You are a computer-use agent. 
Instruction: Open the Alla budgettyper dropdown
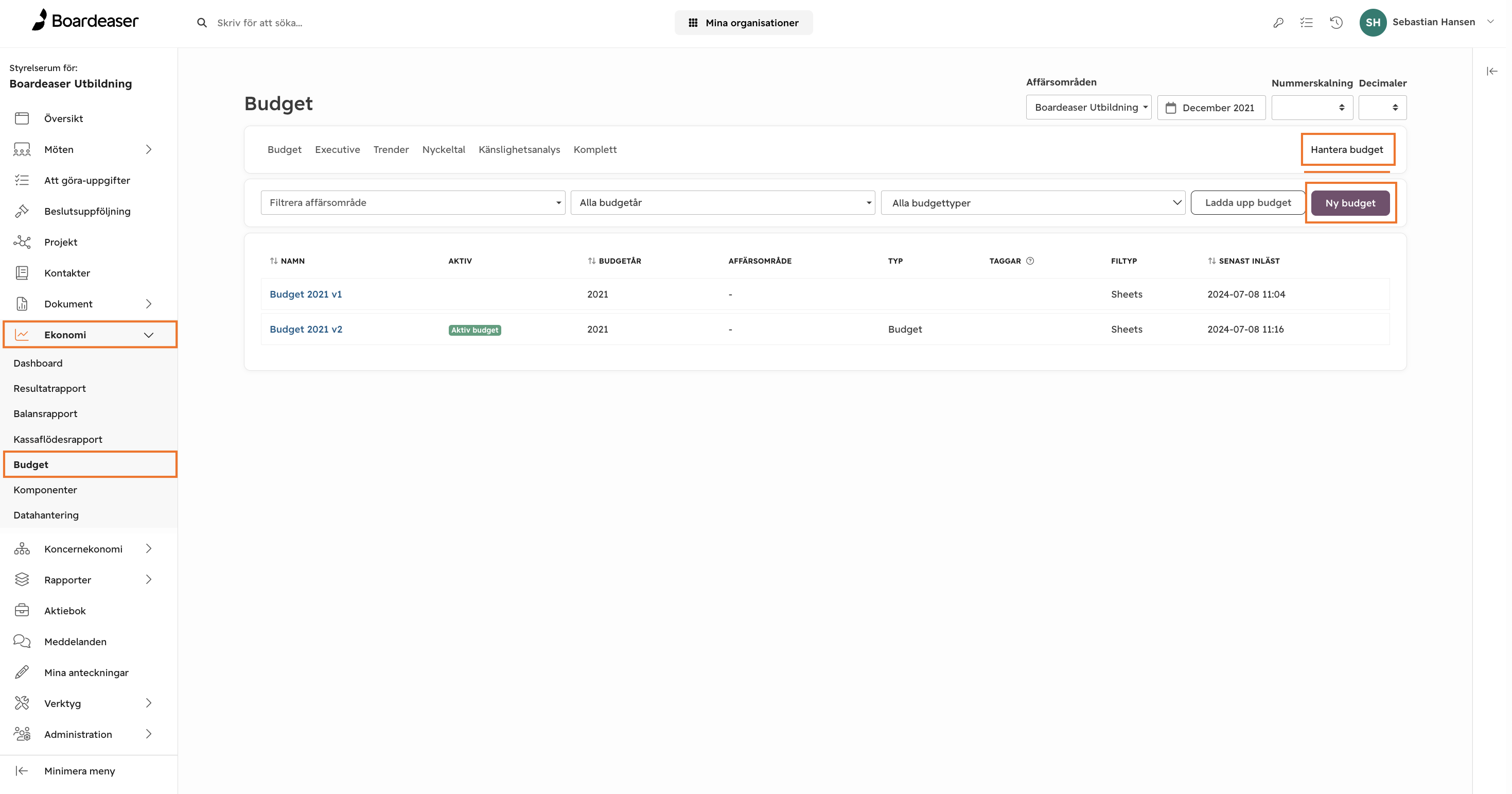1033,202
